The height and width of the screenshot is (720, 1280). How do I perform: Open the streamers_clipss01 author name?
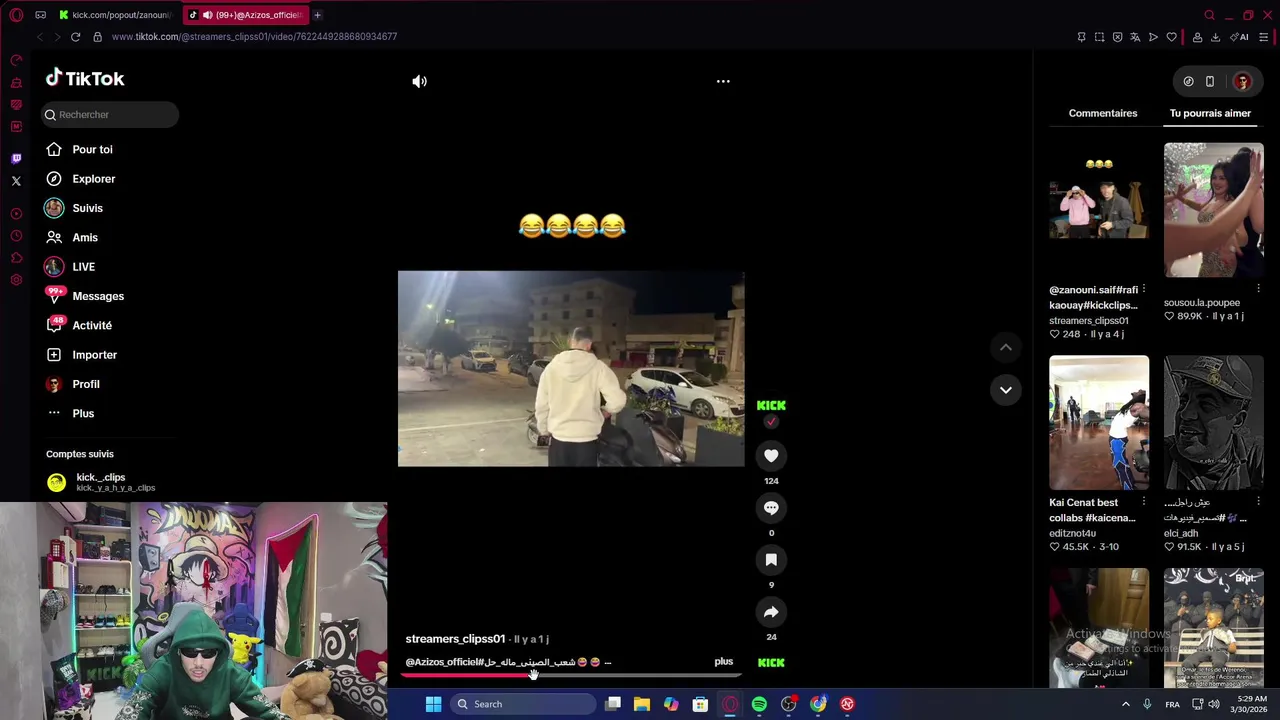pos(455,639)
